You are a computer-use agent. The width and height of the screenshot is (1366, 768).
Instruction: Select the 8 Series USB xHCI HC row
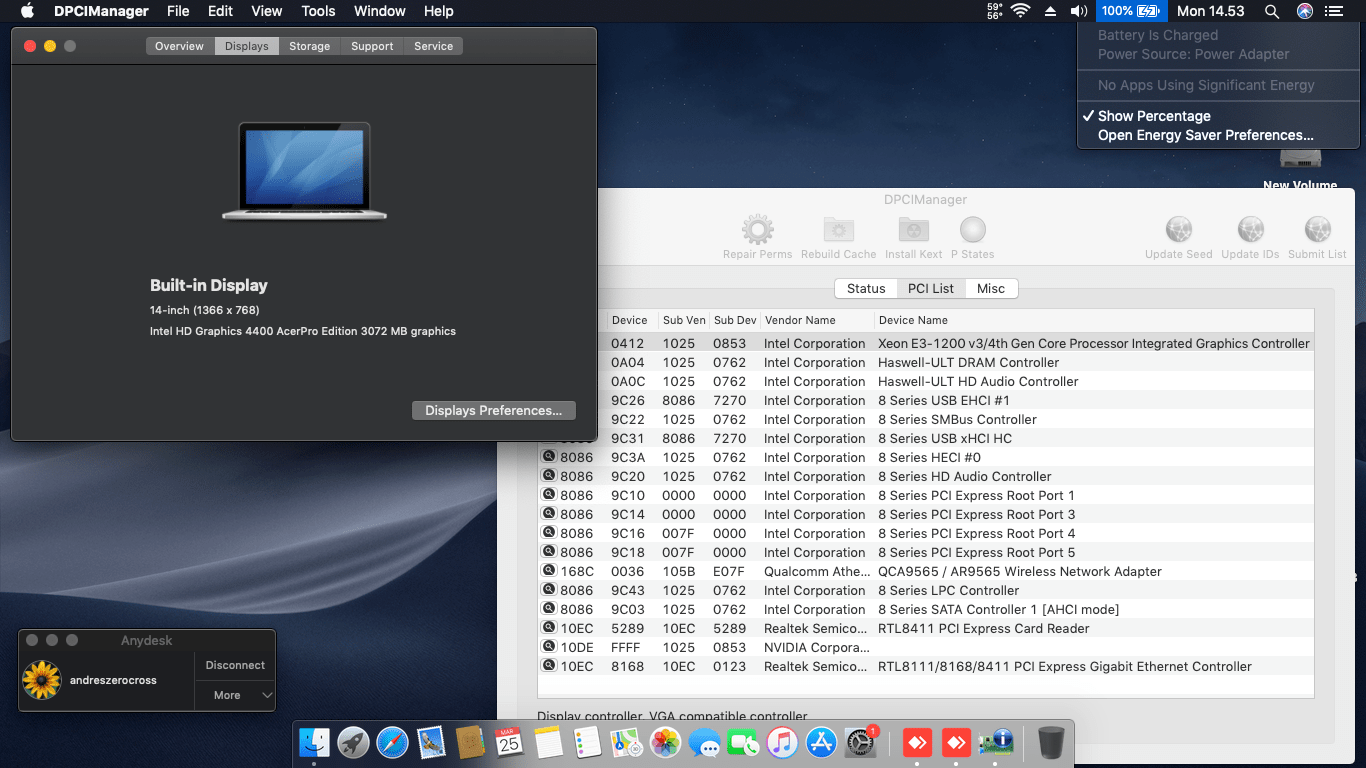pos(925,438)
